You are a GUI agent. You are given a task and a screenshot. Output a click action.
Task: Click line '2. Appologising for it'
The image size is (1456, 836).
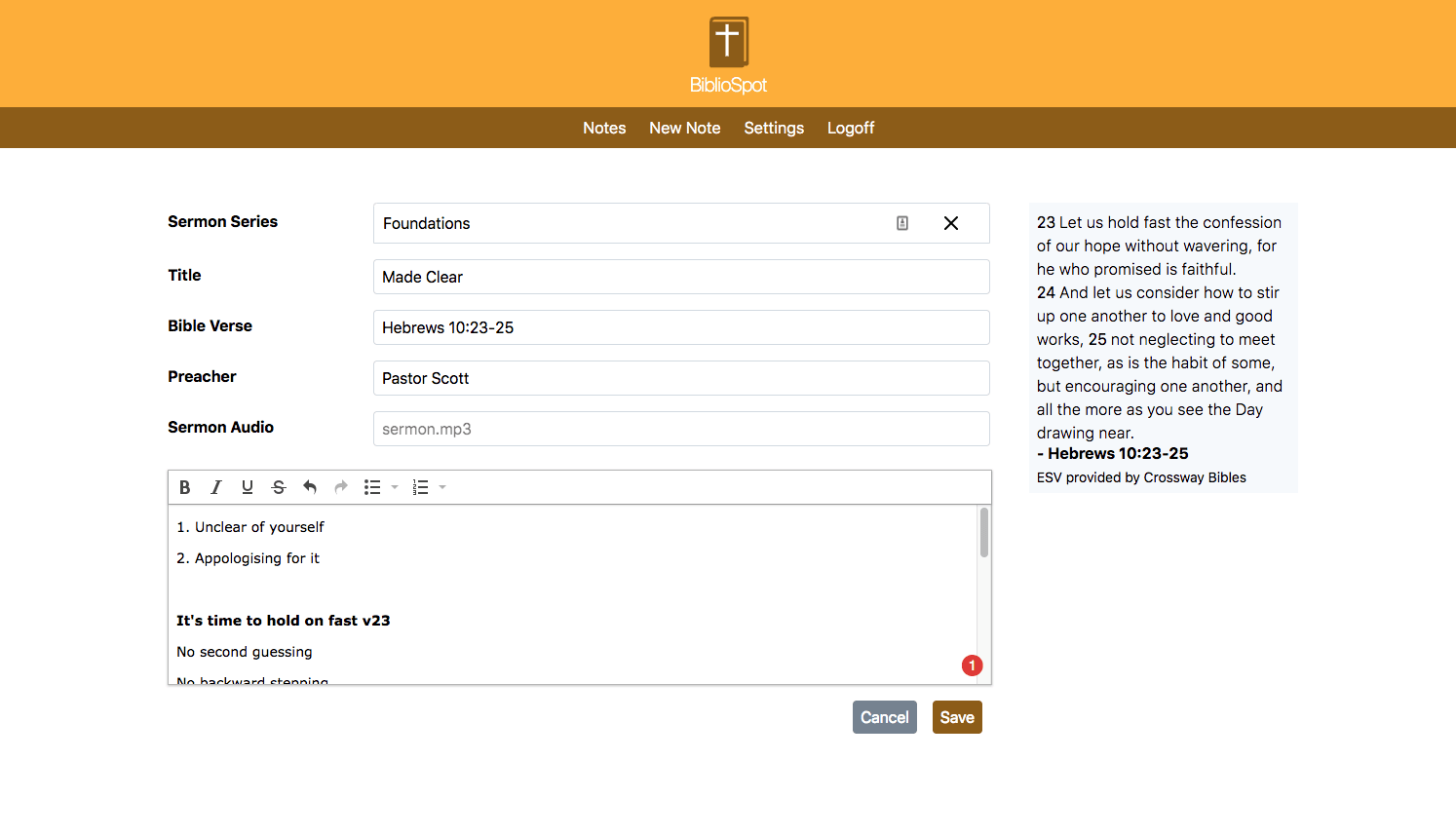pos(248,558)
